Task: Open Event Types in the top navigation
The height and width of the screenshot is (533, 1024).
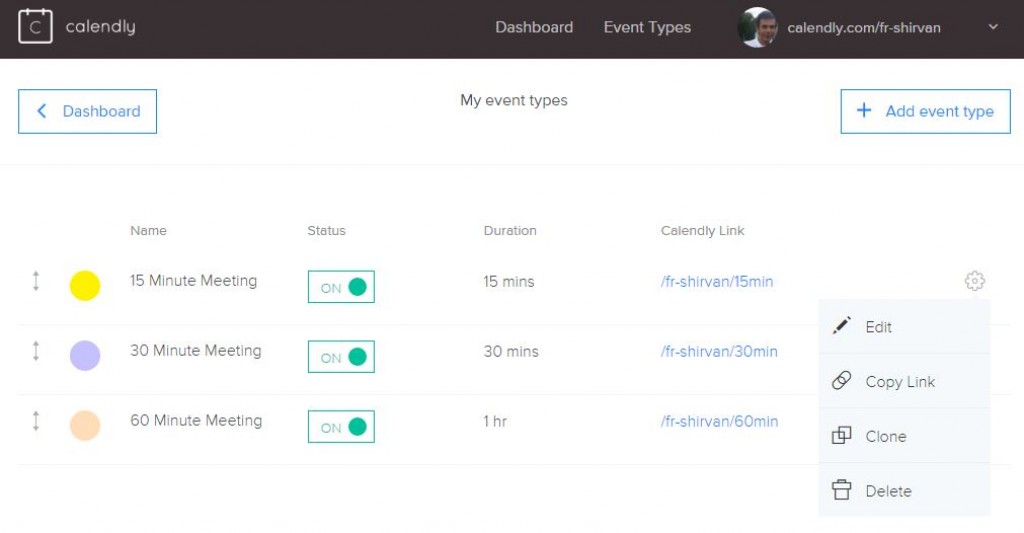Action: [x=647, y=27]
